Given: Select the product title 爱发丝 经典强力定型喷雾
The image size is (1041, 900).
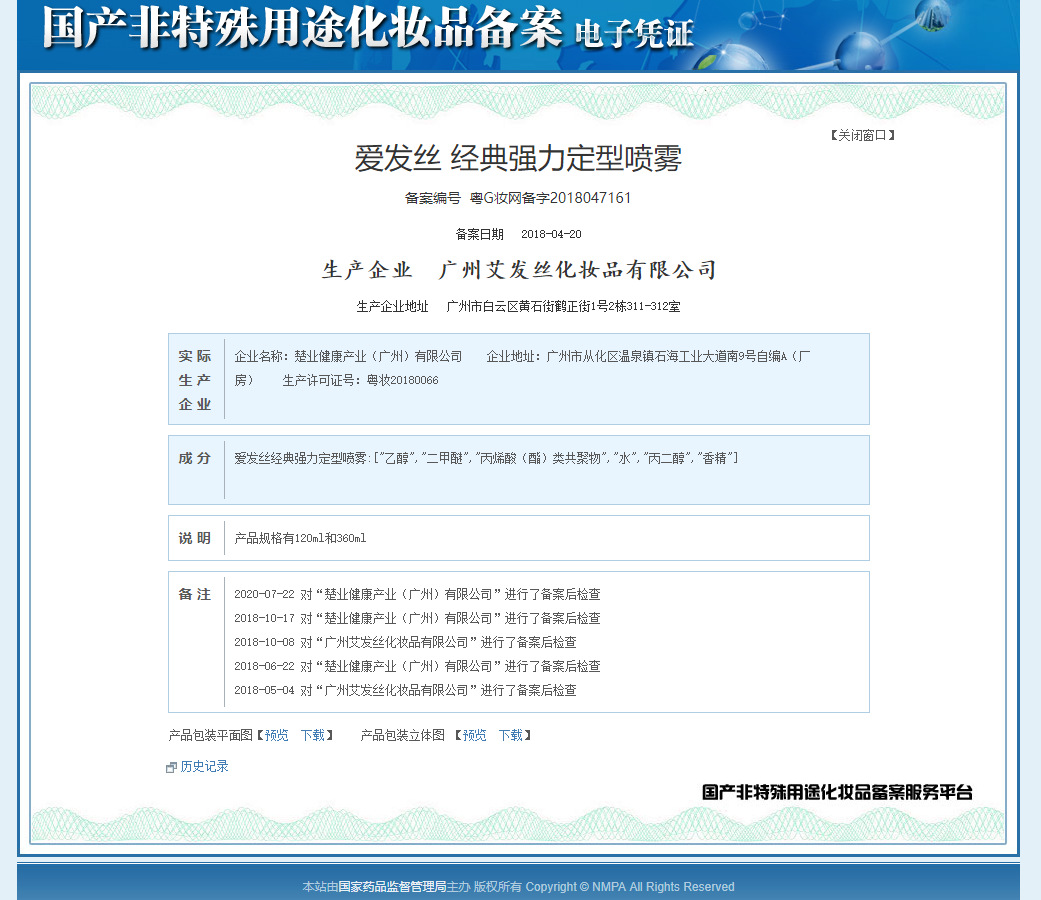Looking at the screenshot, I should (x=518, y=159).
